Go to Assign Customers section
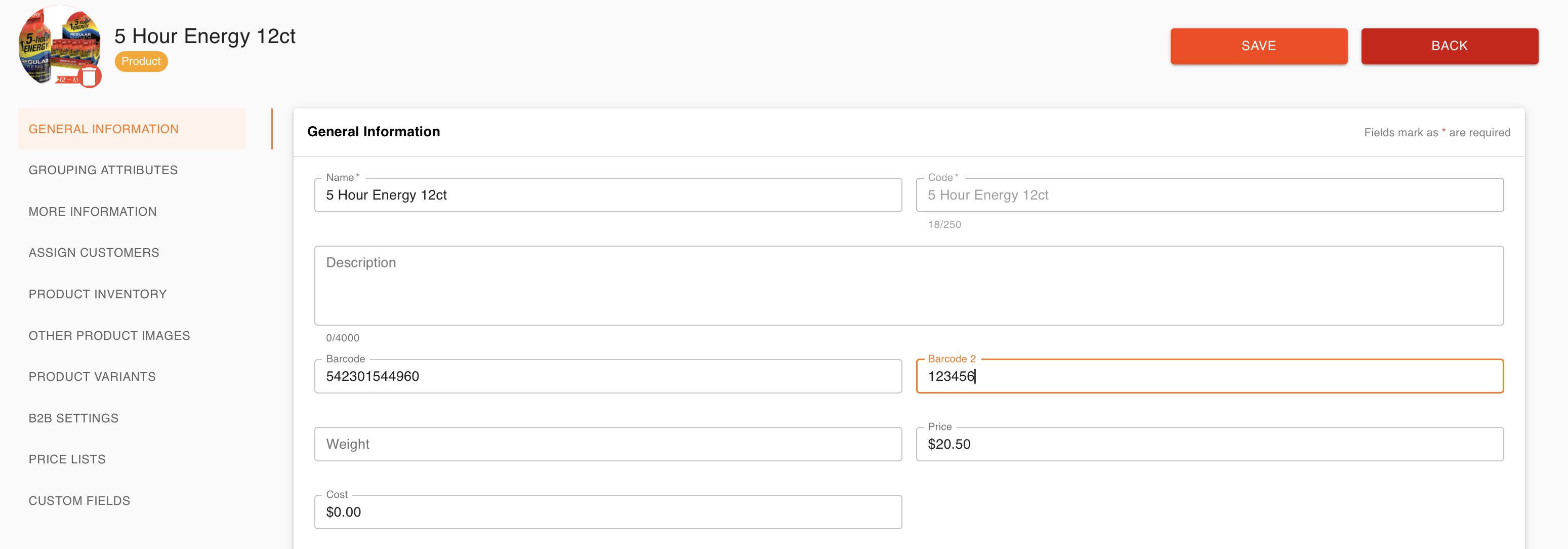 [94, 252]
